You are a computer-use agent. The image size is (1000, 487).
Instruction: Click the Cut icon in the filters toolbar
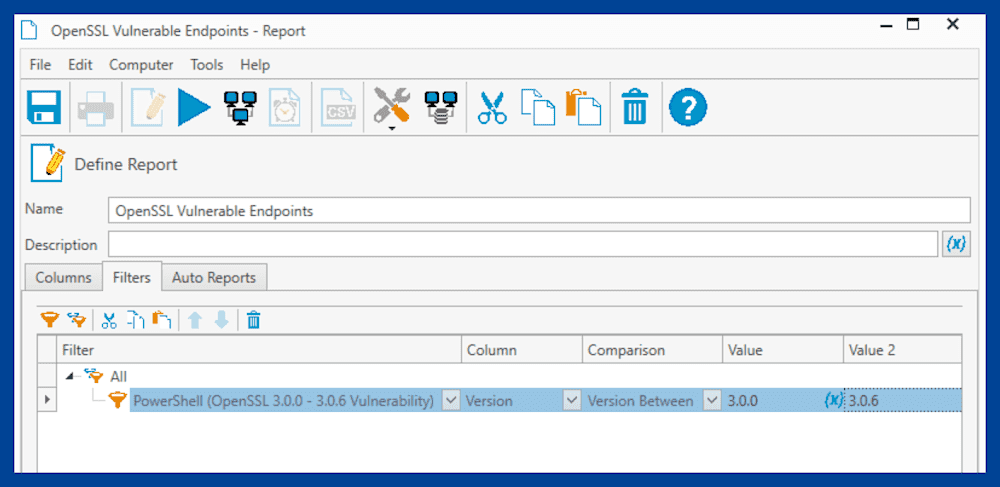click(x=109, y=320)
